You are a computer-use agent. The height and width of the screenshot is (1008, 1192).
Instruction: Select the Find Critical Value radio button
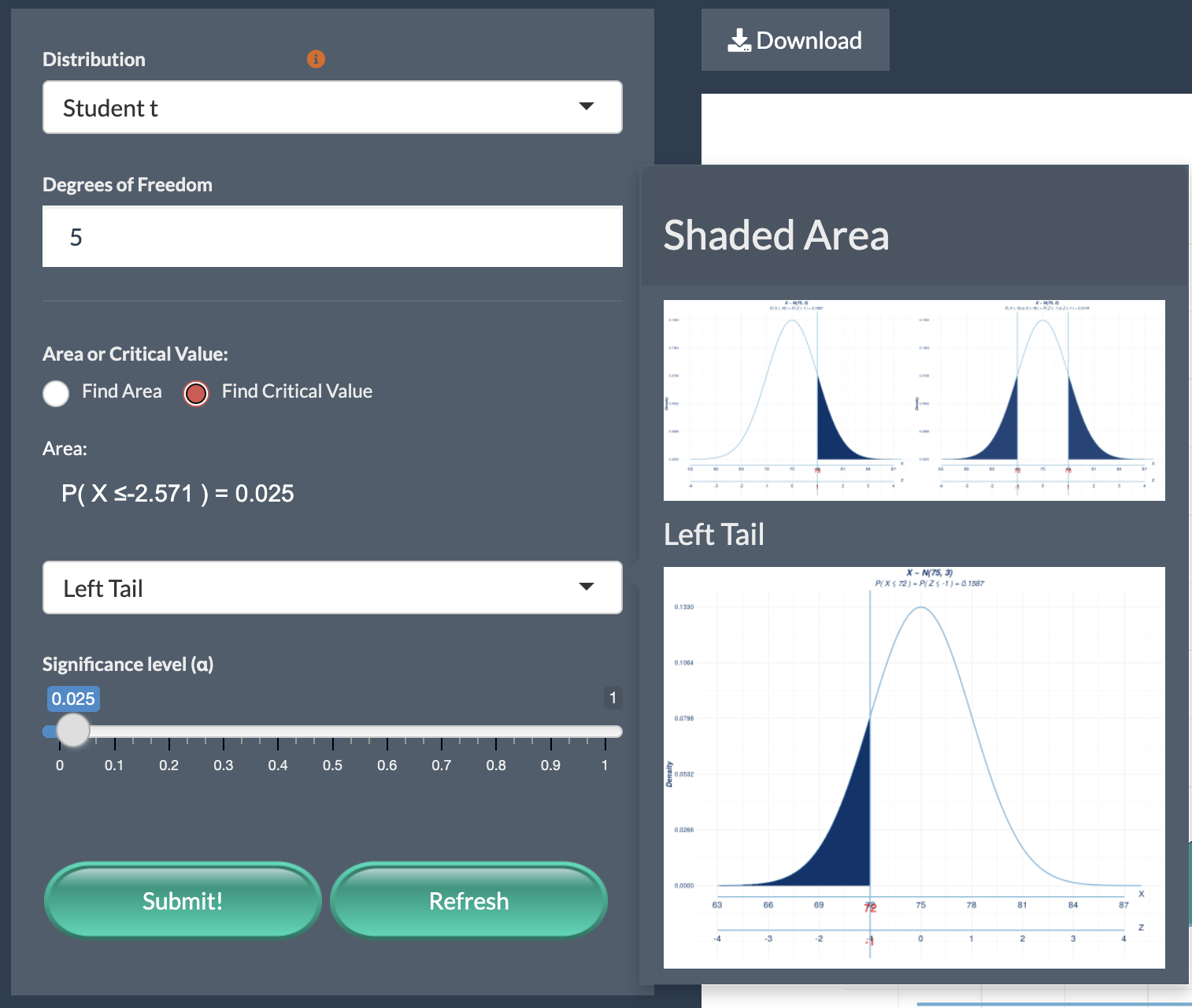195,394
